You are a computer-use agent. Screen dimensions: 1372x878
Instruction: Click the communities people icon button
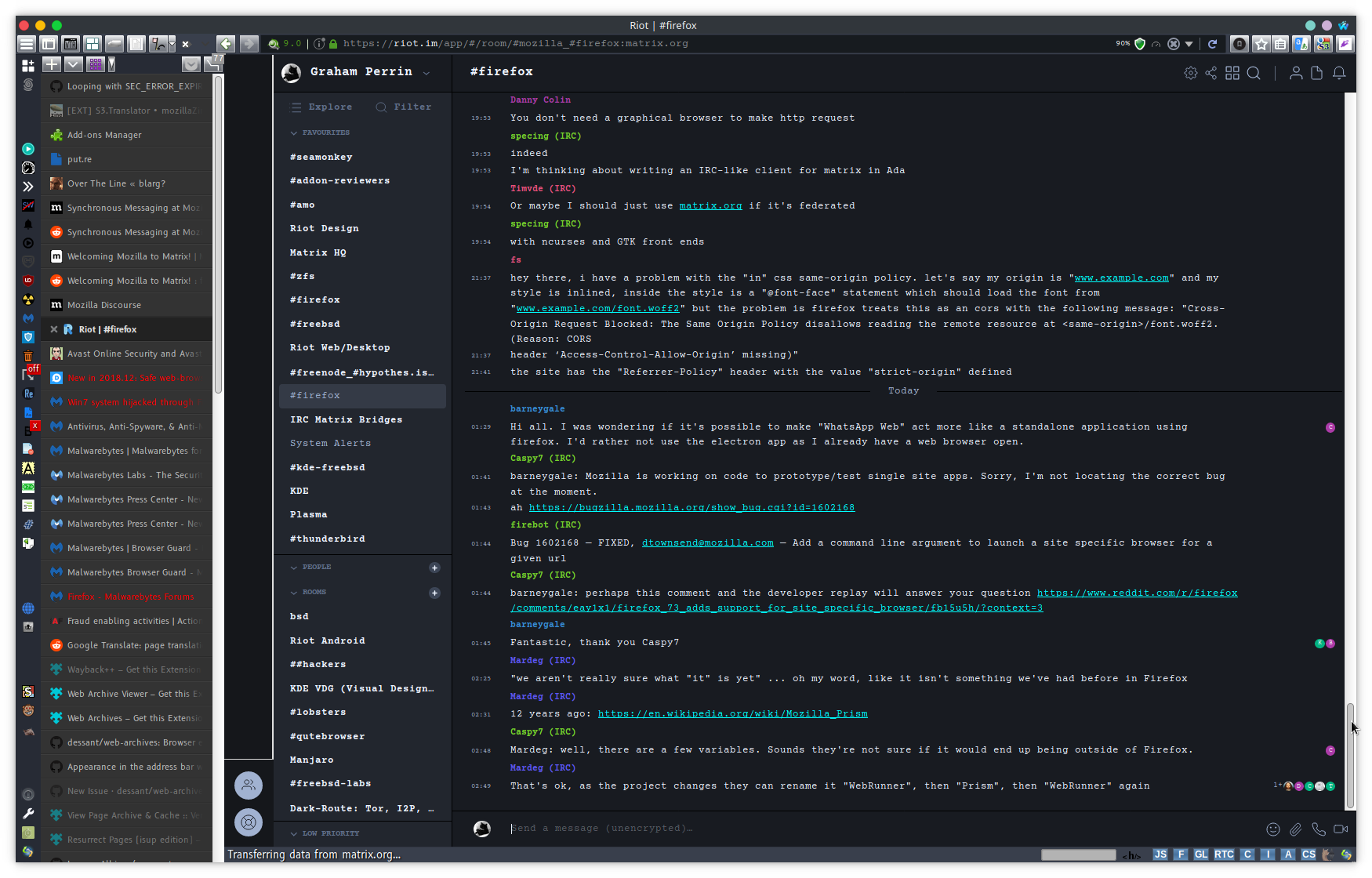point(249,785)
